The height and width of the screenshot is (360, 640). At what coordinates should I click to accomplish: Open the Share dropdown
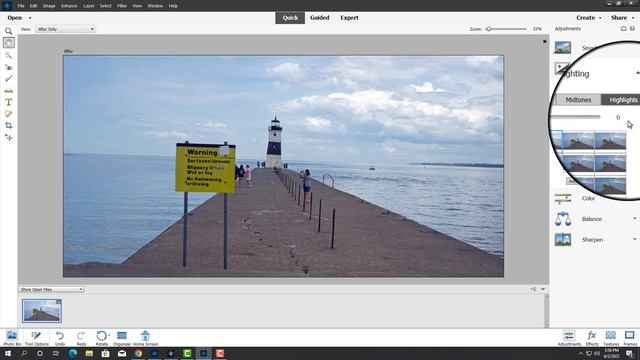tap(622, 18)
